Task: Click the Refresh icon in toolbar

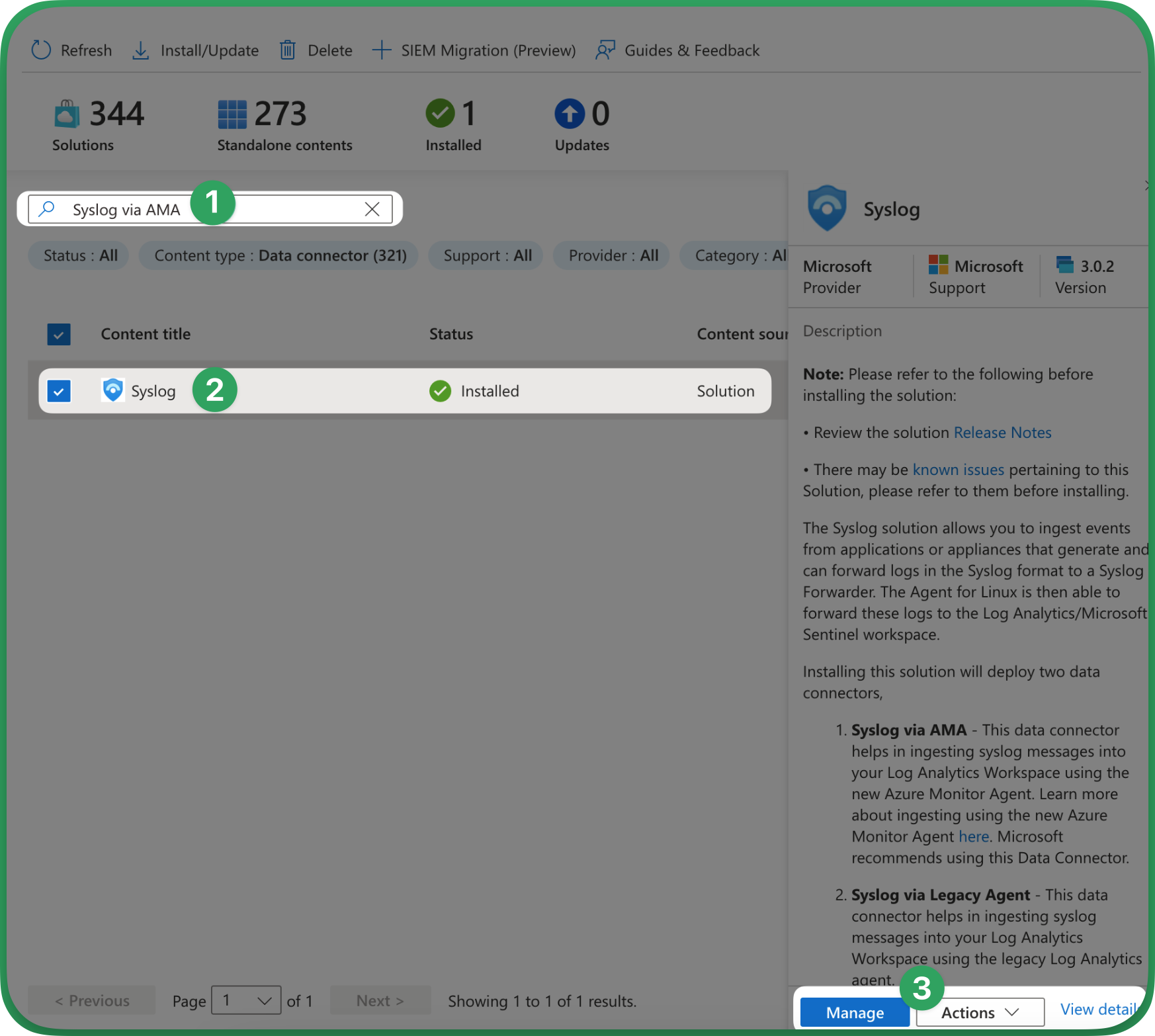Action: pos(41,50)
